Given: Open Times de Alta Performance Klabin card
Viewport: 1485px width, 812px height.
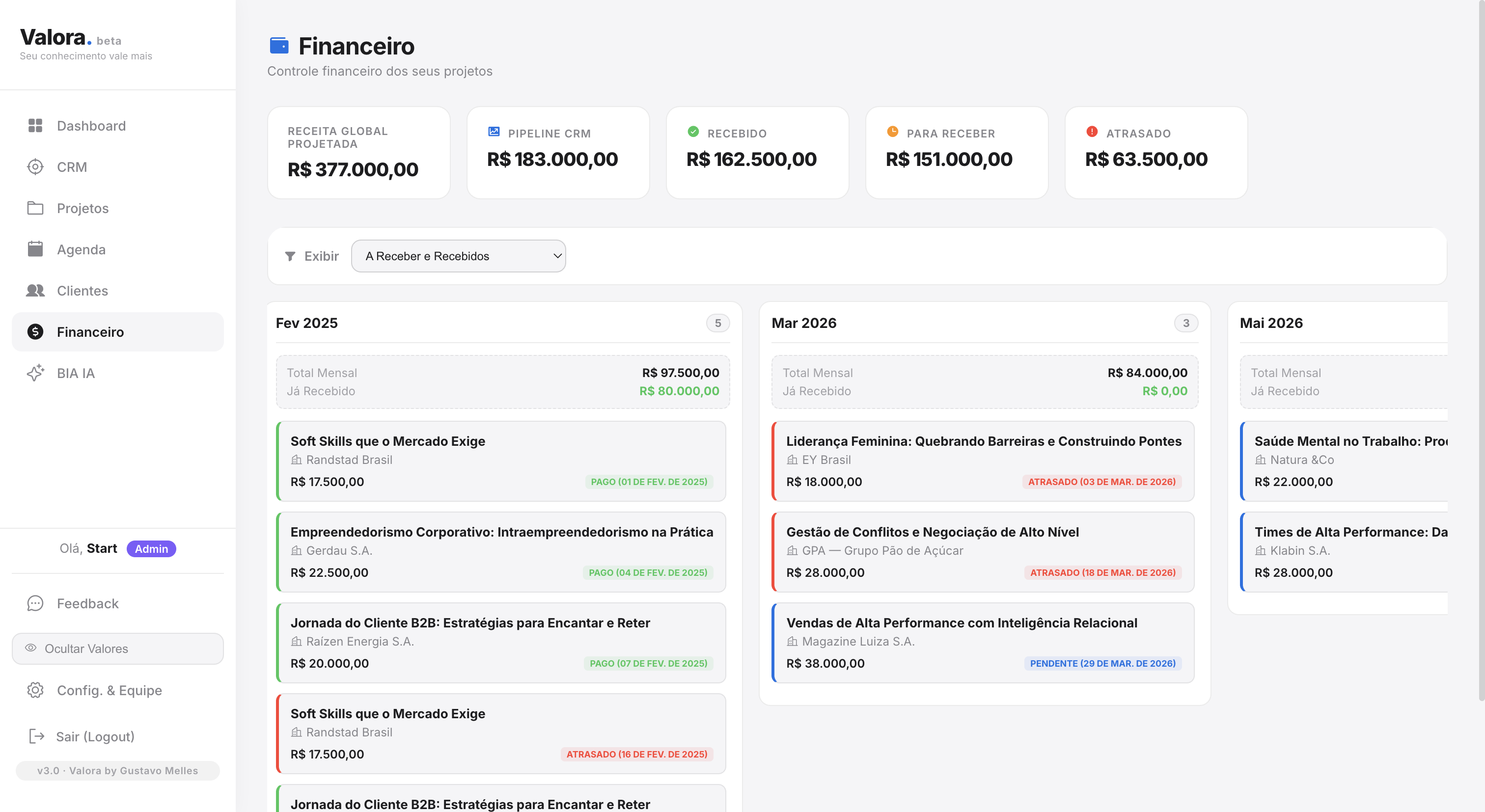Looking at the screenshot, I should coord(1344,551).
